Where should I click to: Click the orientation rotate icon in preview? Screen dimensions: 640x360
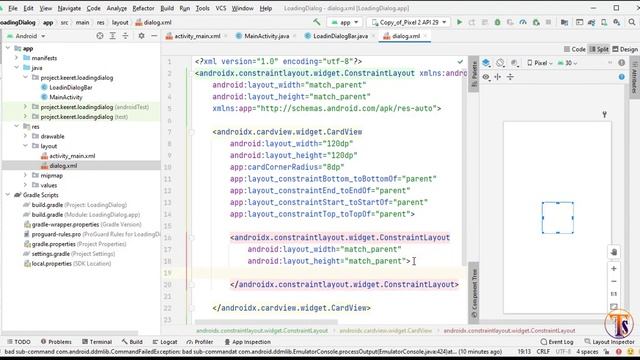point(500,63)
